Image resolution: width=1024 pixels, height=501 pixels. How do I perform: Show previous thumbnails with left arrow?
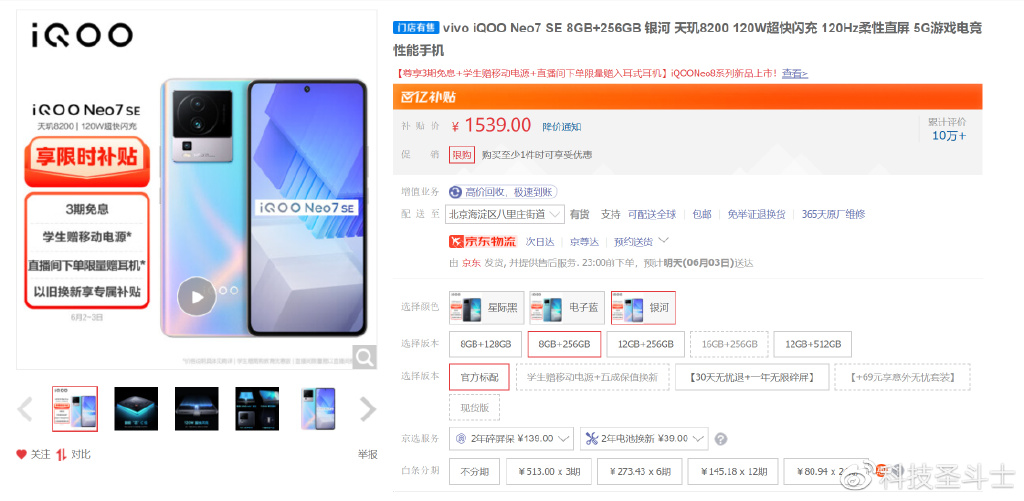tap(25, 410)
